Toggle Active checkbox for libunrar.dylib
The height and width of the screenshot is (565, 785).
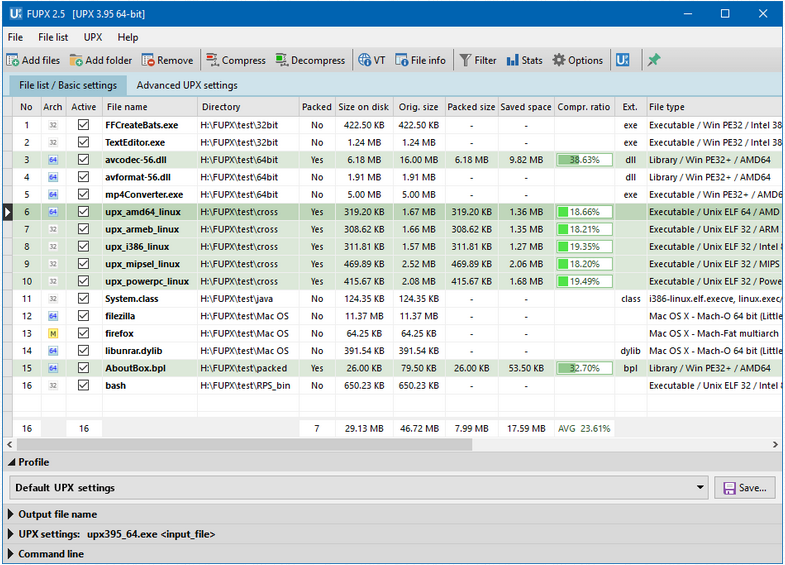[83, 350]
